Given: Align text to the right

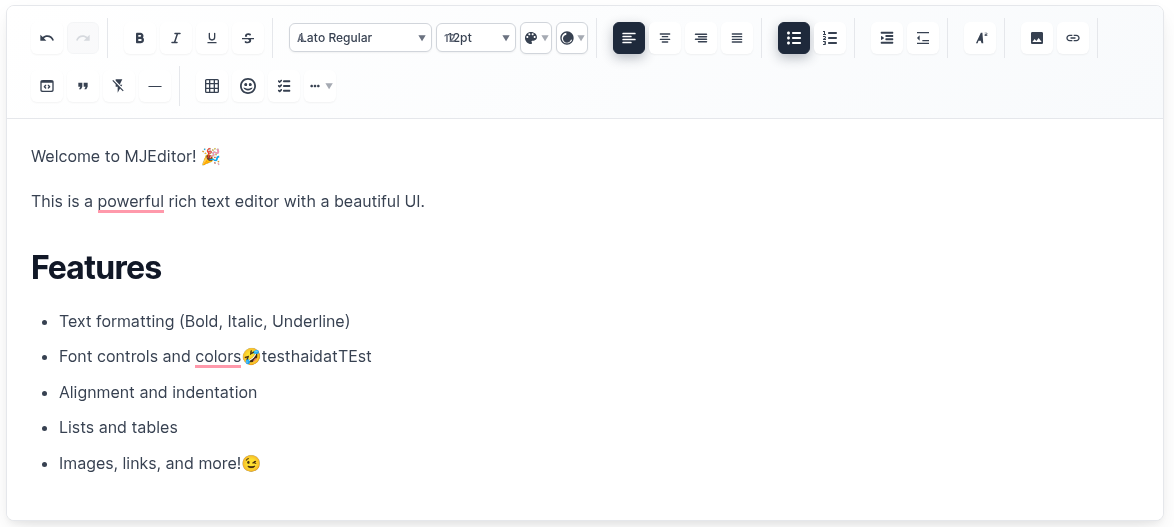Looking at the screenshot, I should pyautogui.click(x=701, y=38).
